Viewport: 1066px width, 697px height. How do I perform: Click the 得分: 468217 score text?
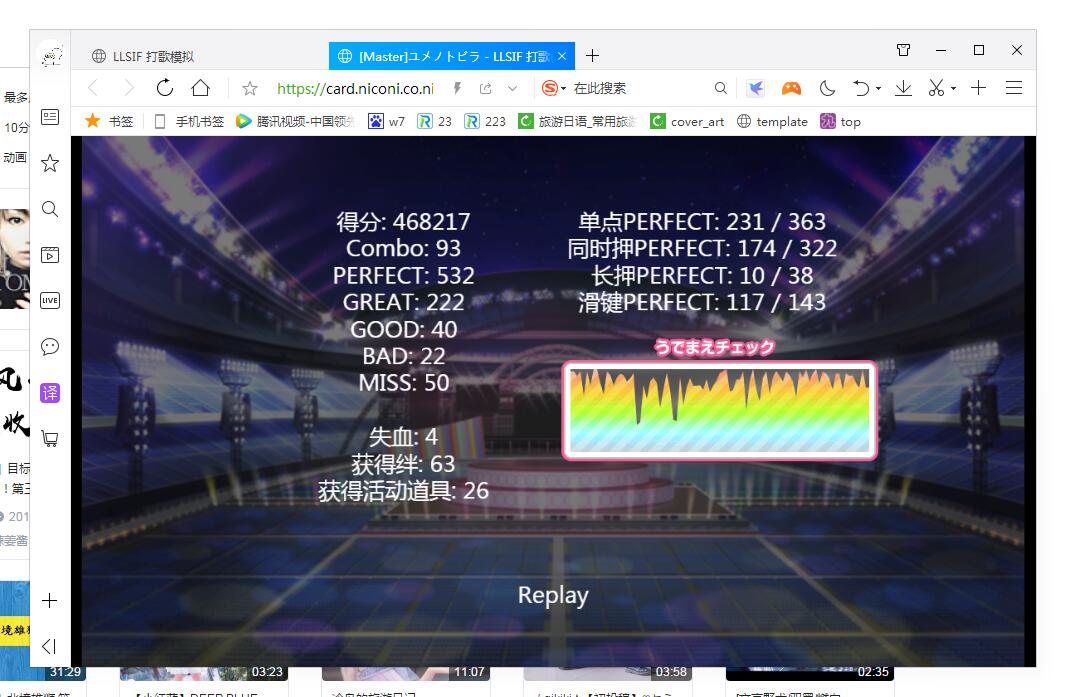pos(403,222)
